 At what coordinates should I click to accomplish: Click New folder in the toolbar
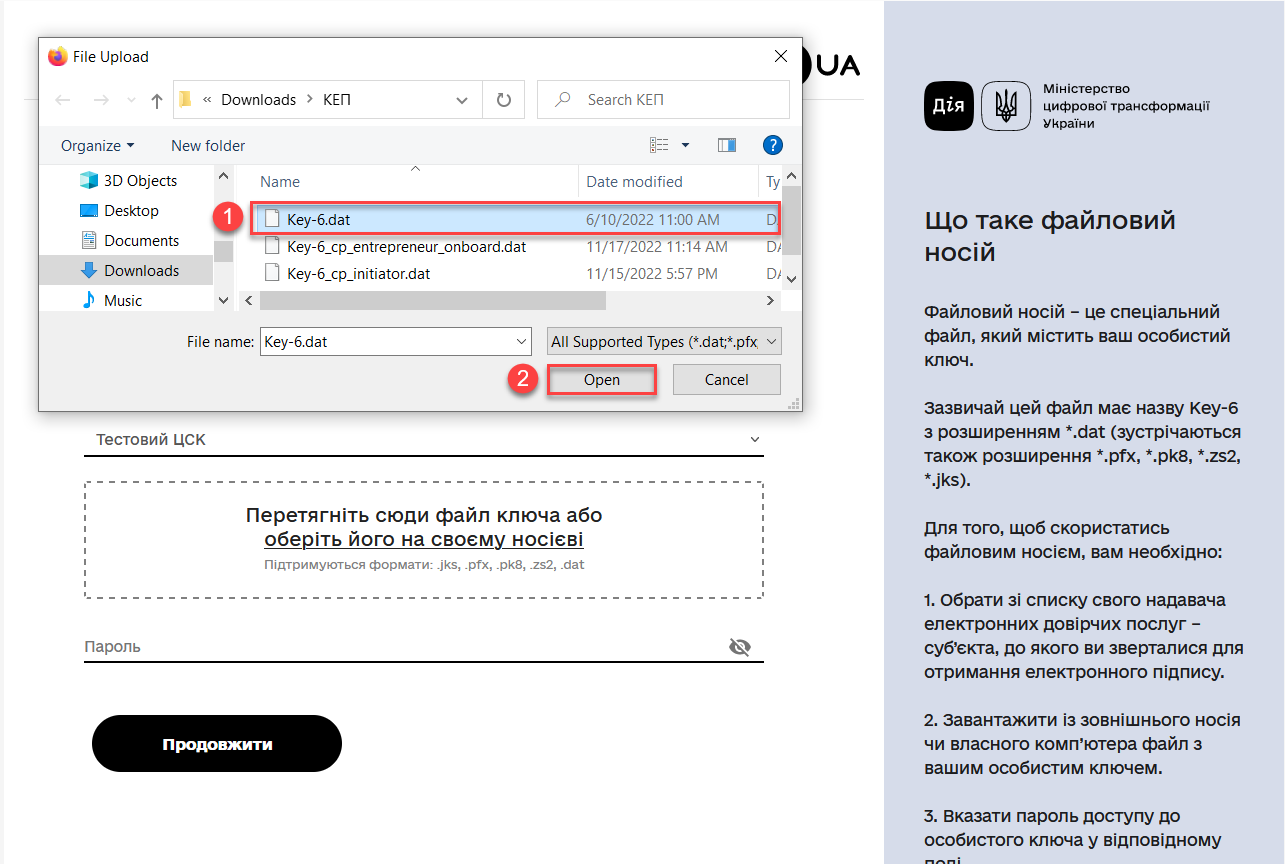pos(208,145)
